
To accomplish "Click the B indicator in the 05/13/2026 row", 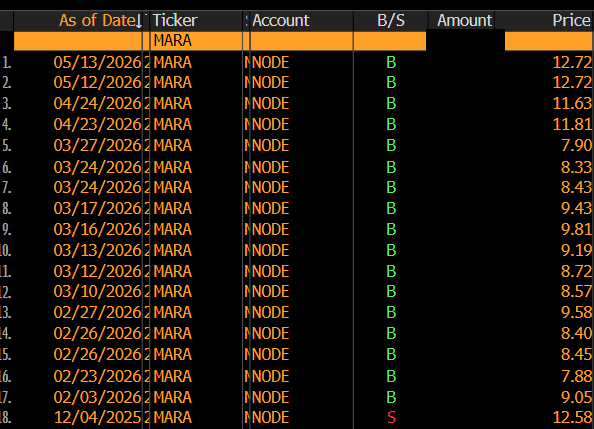I will point(391,63).
